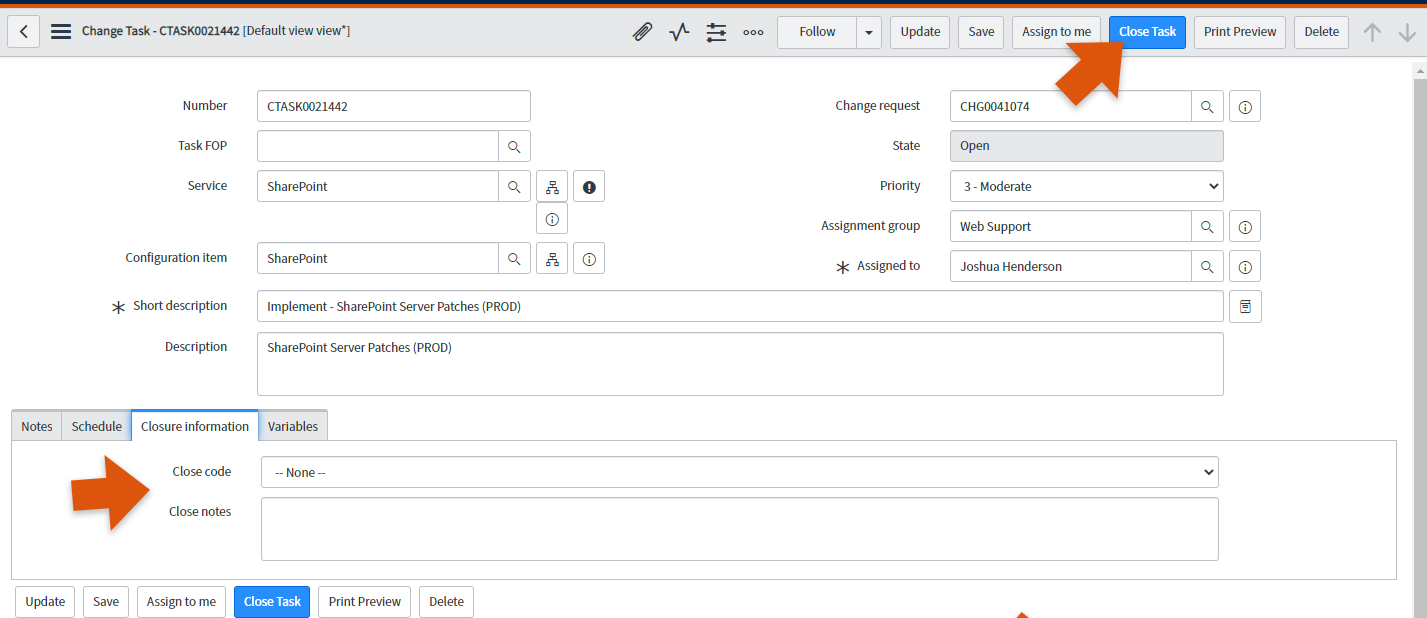1427x618 pixels.
Task: Click the three-dots more options icon
Action: tap(753, 32)
